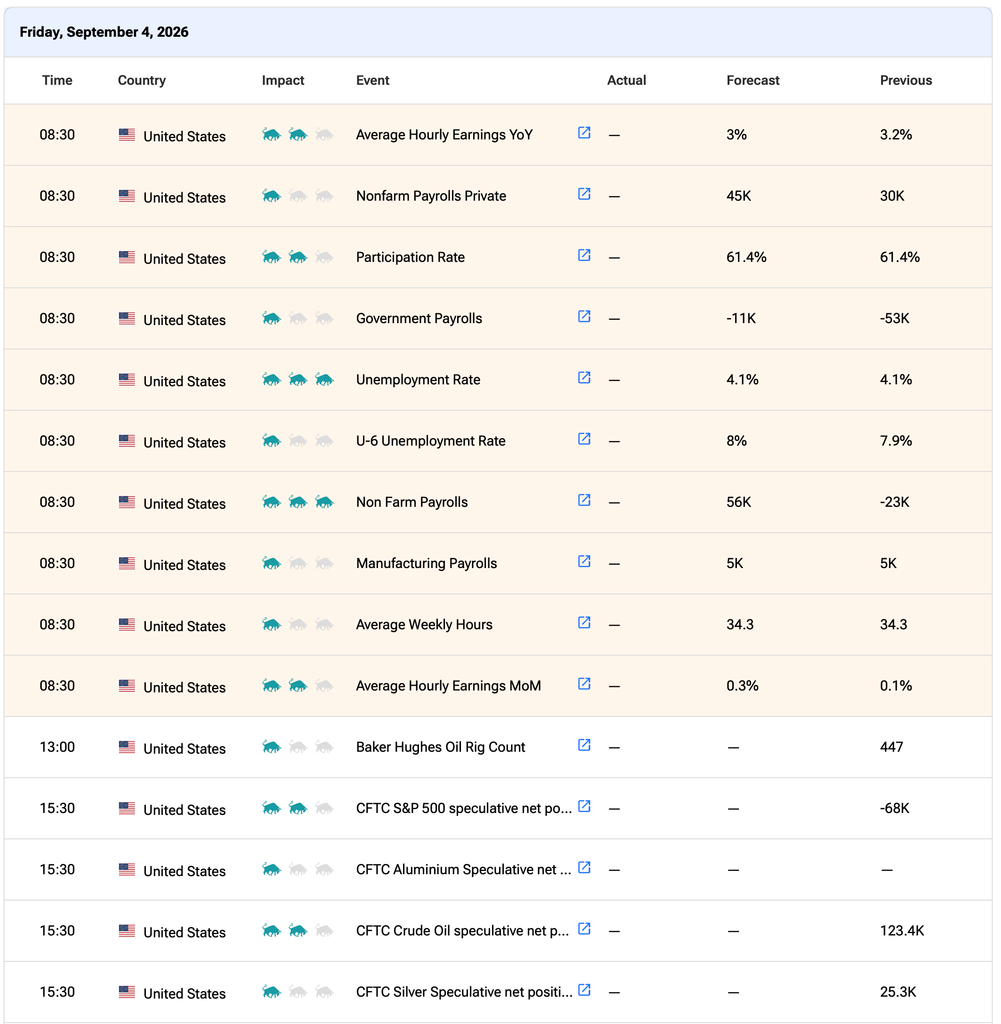The width and height of the screenshot is (1001, 1024).
Task: Open CFTC Crude Oil speculative net positions event
Action: coord(462,931)
